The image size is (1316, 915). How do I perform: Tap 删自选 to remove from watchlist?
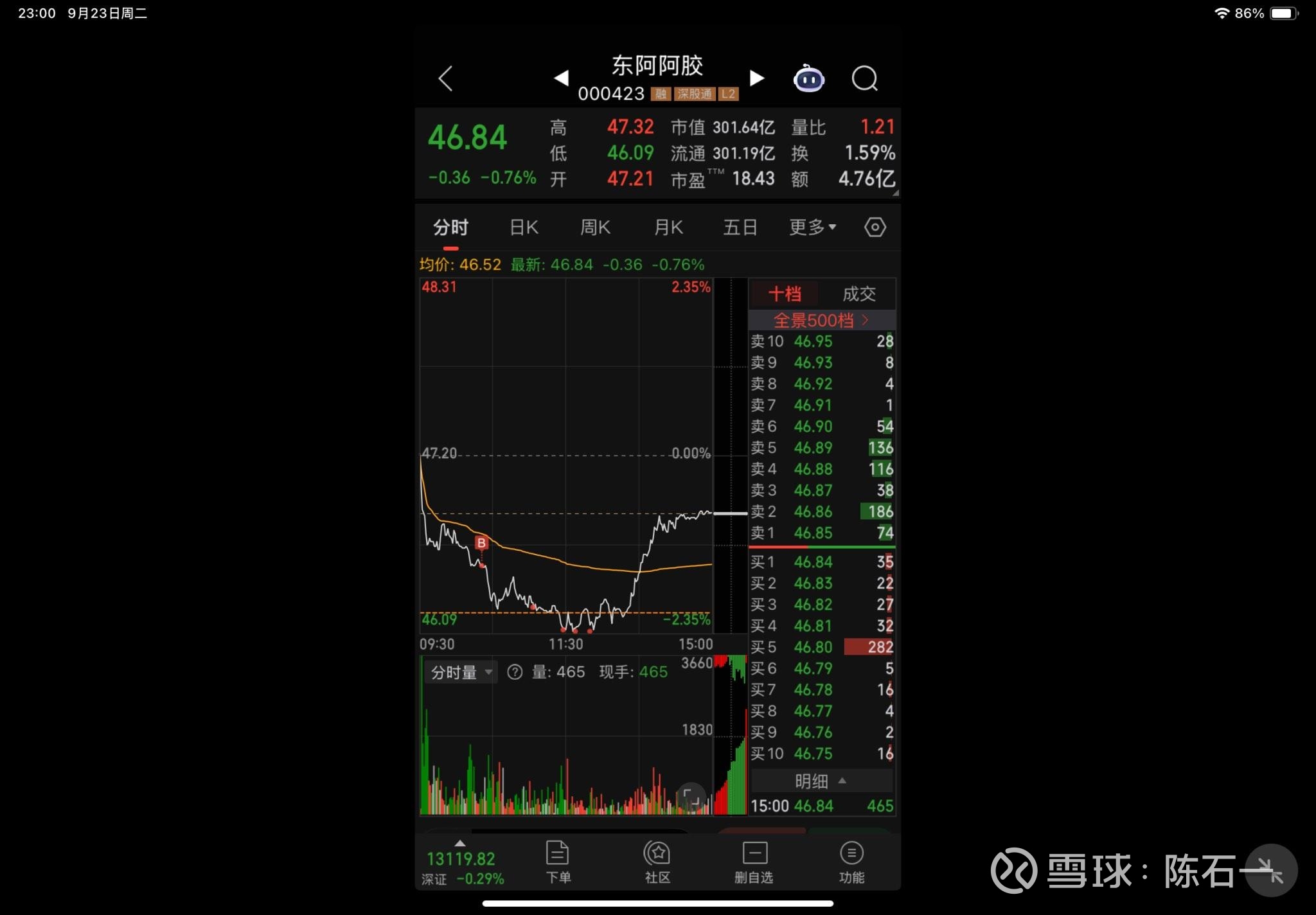coord(754,862)
